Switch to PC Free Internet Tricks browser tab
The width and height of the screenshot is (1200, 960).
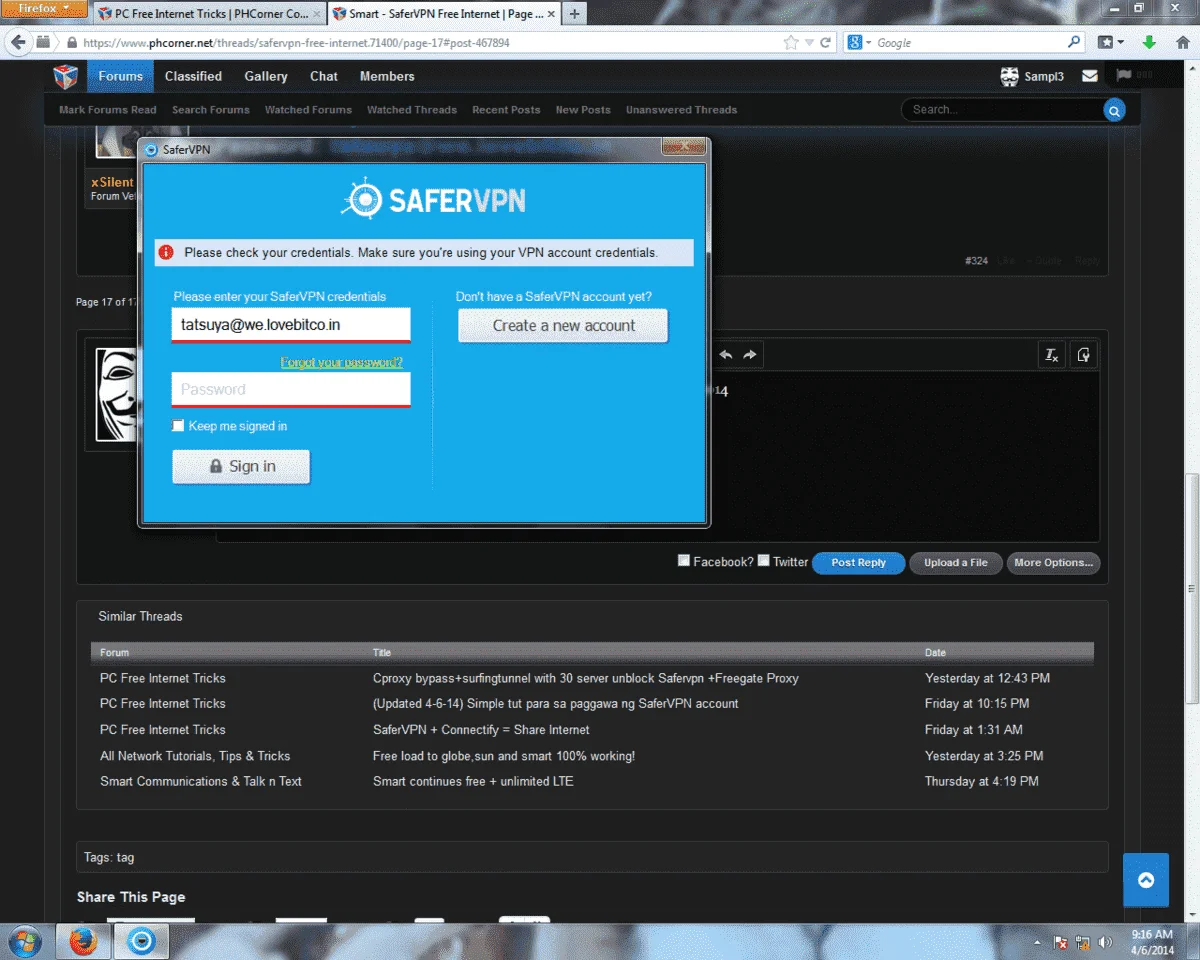point(210,14)
